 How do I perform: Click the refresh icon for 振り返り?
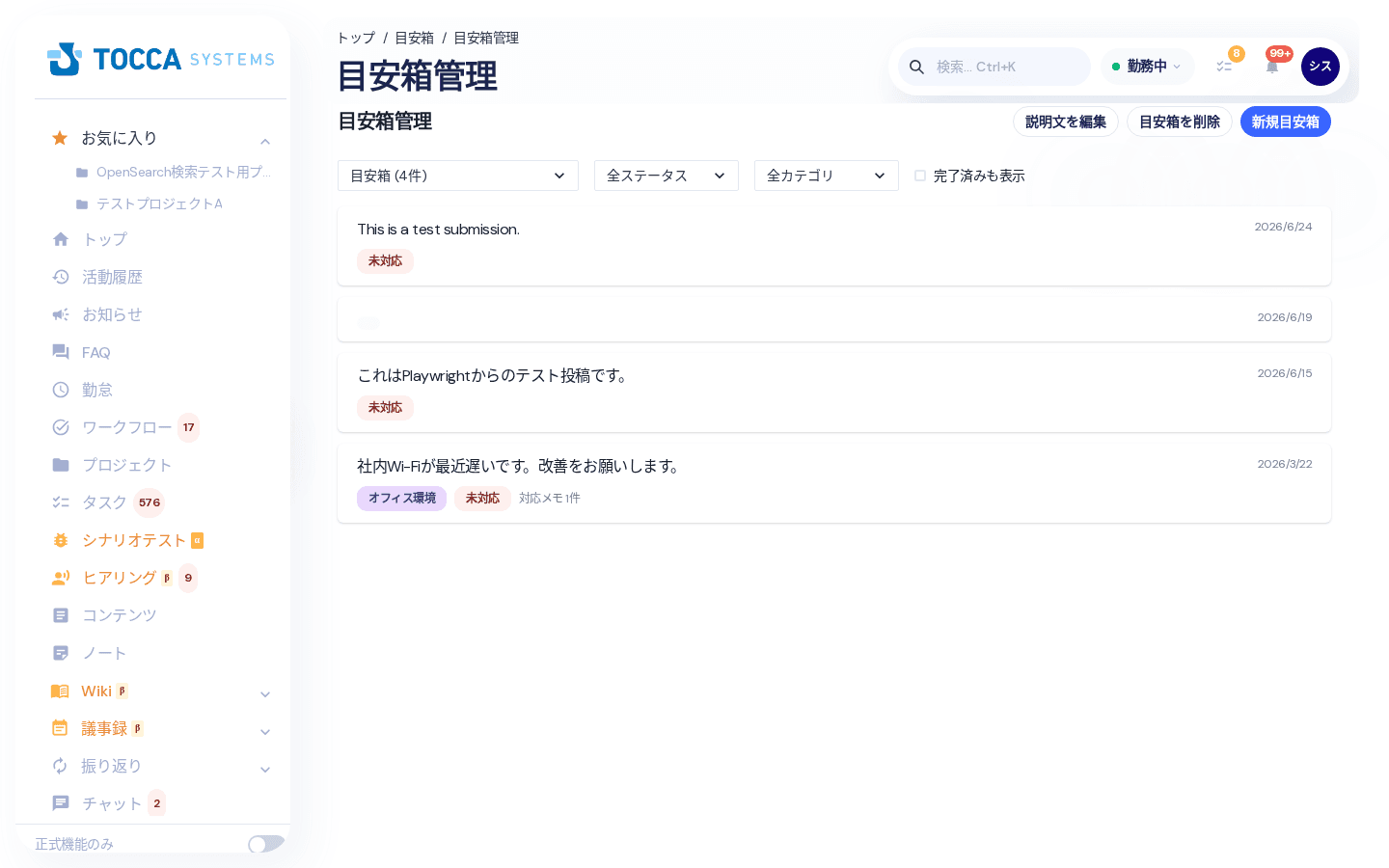pos(60,766)
